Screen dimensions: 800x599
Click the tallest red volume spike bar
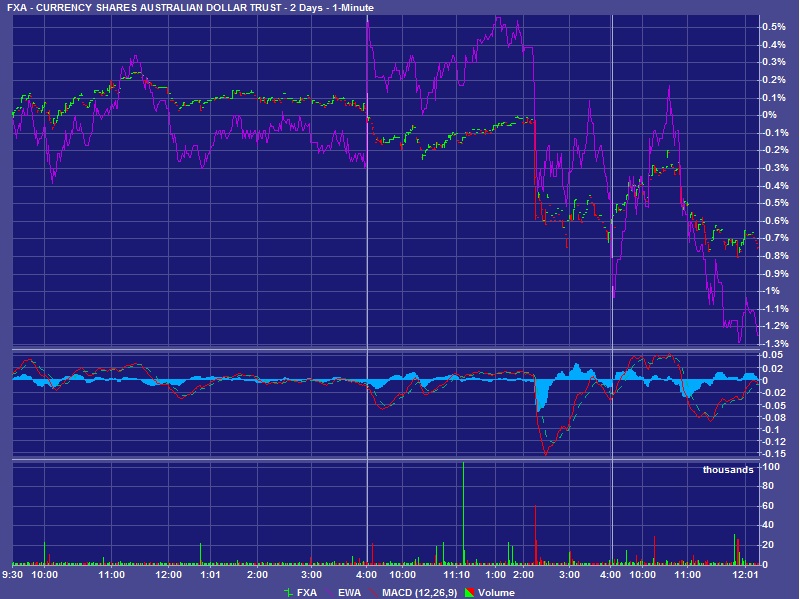(535, 535)
